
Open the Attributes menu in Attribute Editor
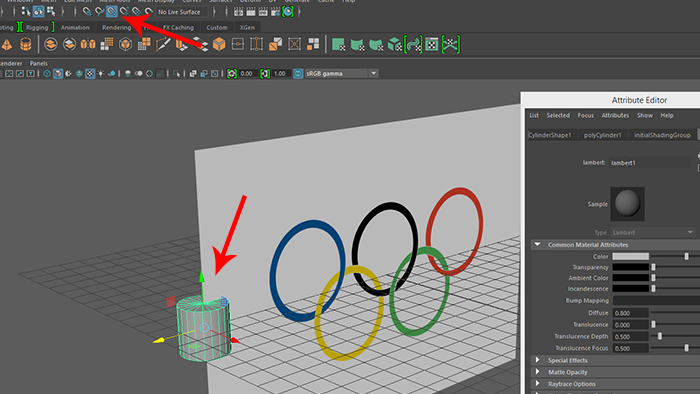coord(615,116)
